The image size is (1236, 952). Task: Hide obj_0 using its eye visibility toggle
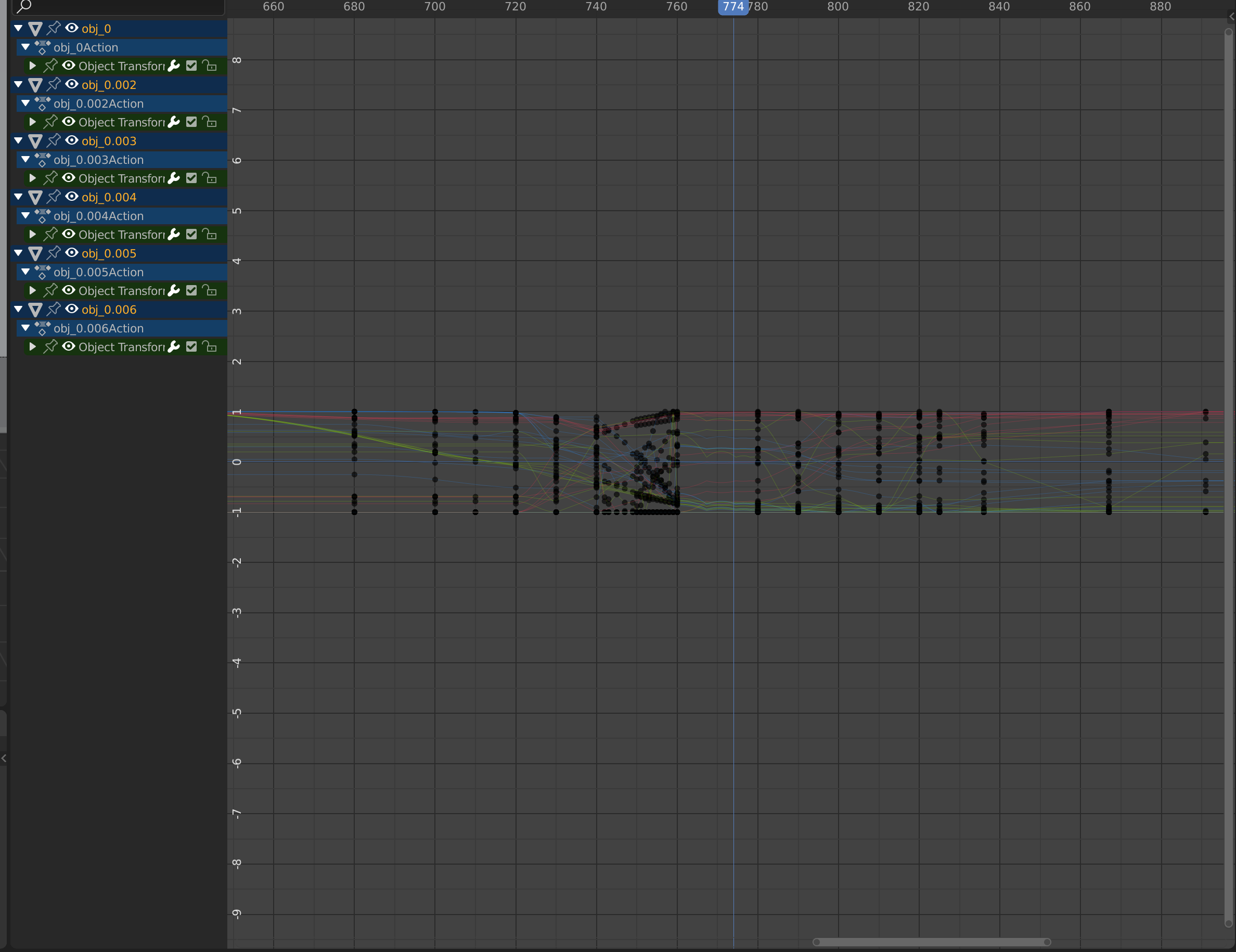point(72,29)
